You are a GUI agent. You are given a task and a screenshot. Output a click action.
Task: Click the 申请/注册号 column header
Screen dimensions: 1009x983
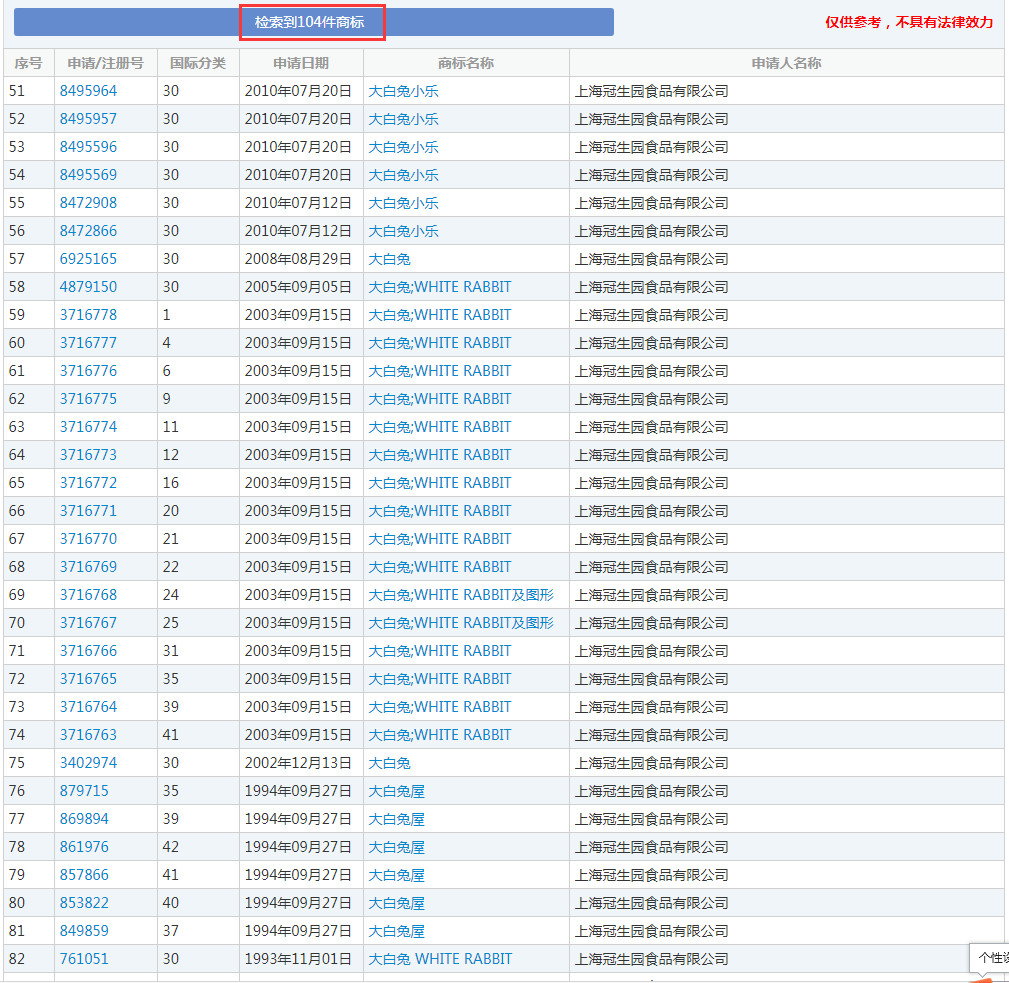pos(105,63)
